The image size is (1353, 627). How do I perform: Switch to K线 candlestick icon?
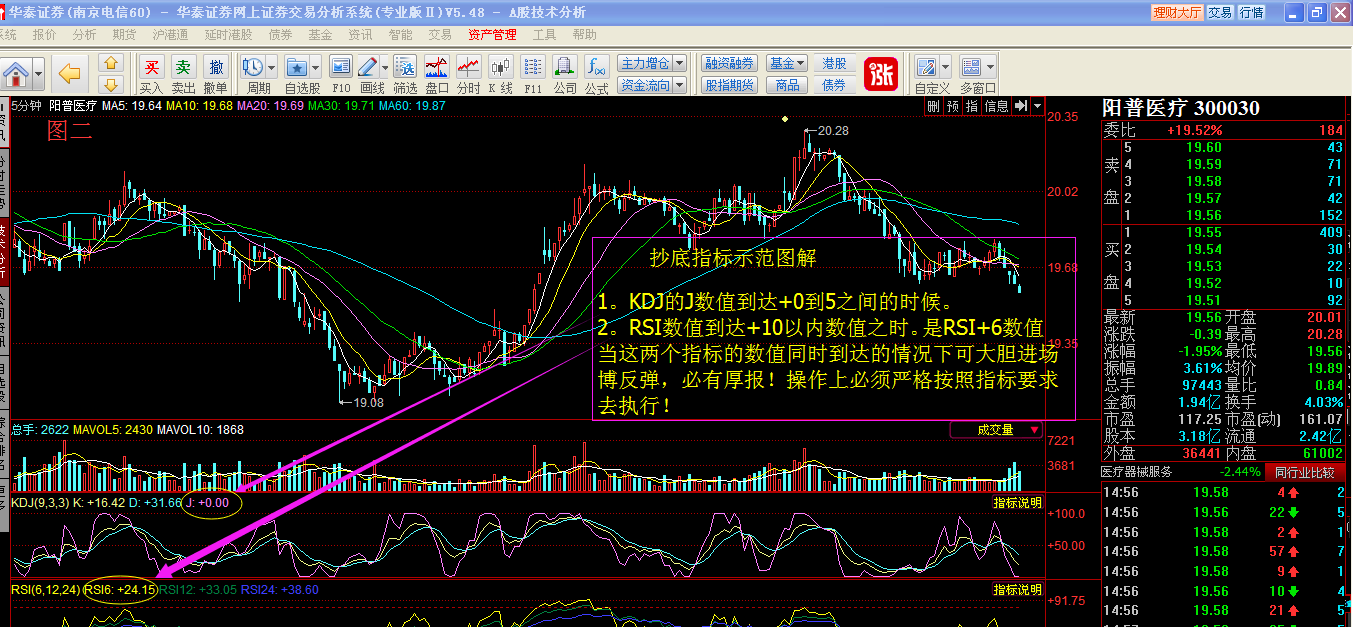tap(500, 67)
